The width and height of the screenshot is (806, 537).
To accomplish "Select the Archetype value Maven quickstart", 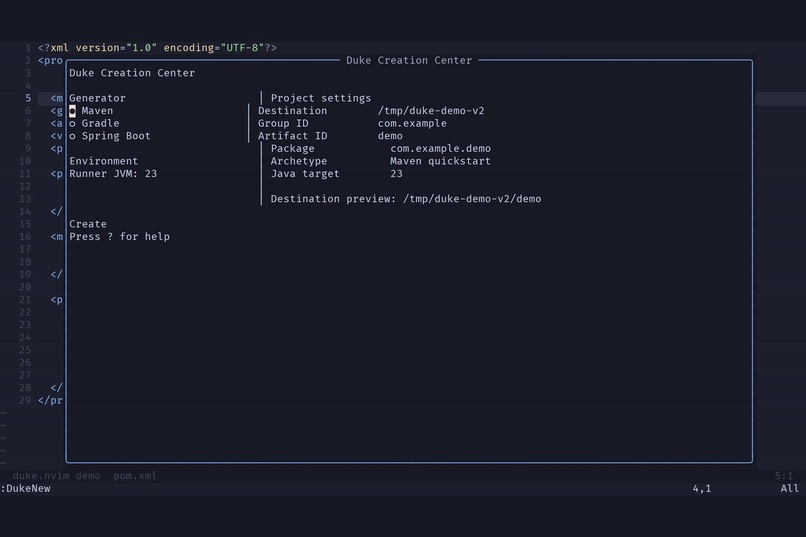I will pyautogui.click(x=440, y=161).
